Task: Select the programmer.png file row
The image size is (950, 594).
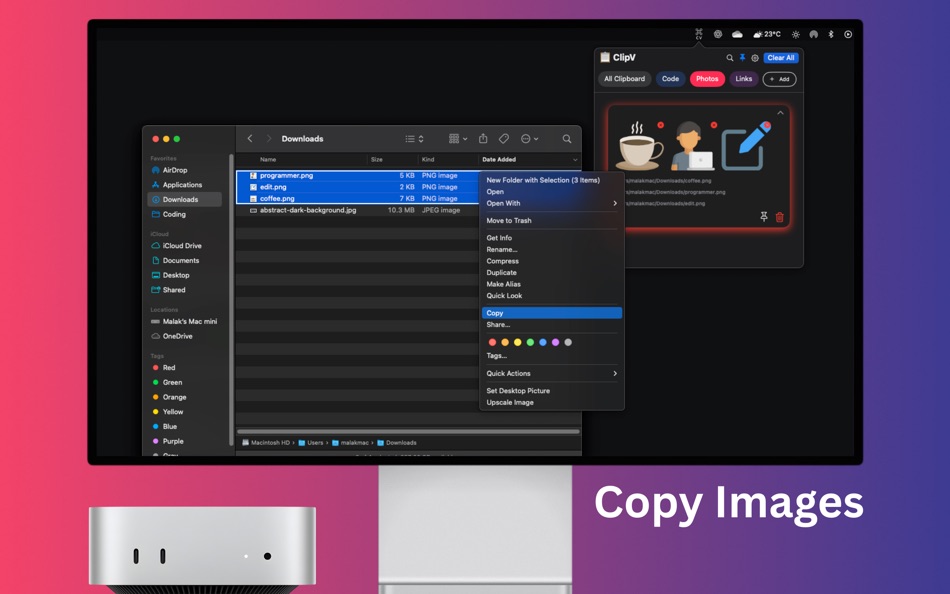Action: (357, 175)
